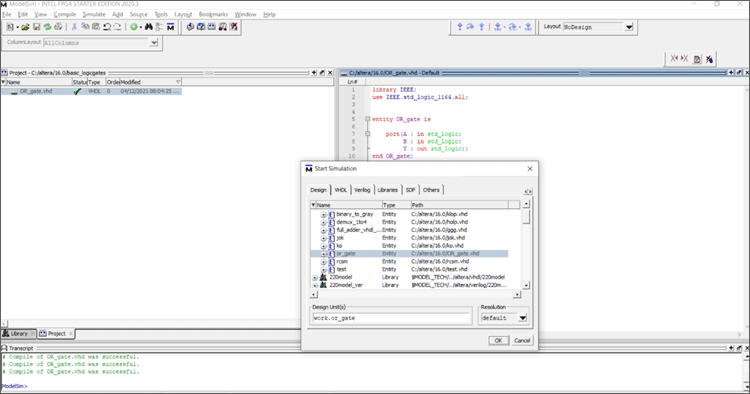Click the Find binoculars icon
750x394 pixels.
click(x=149, y=27)
